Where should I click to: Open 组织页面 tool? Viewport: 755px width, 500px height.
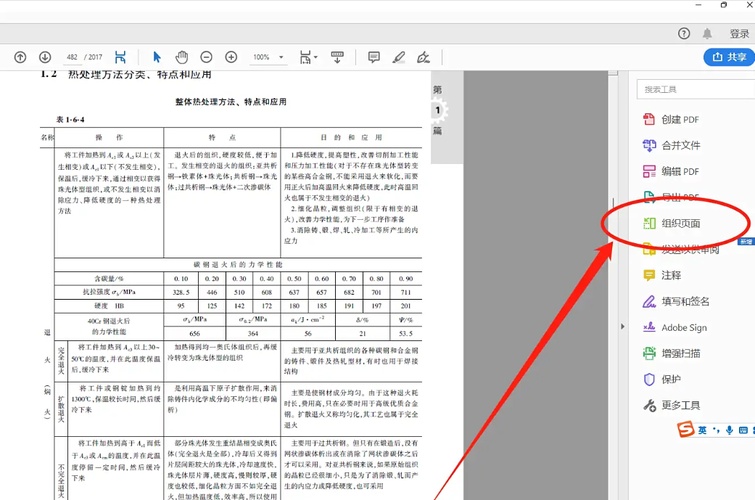680,223
